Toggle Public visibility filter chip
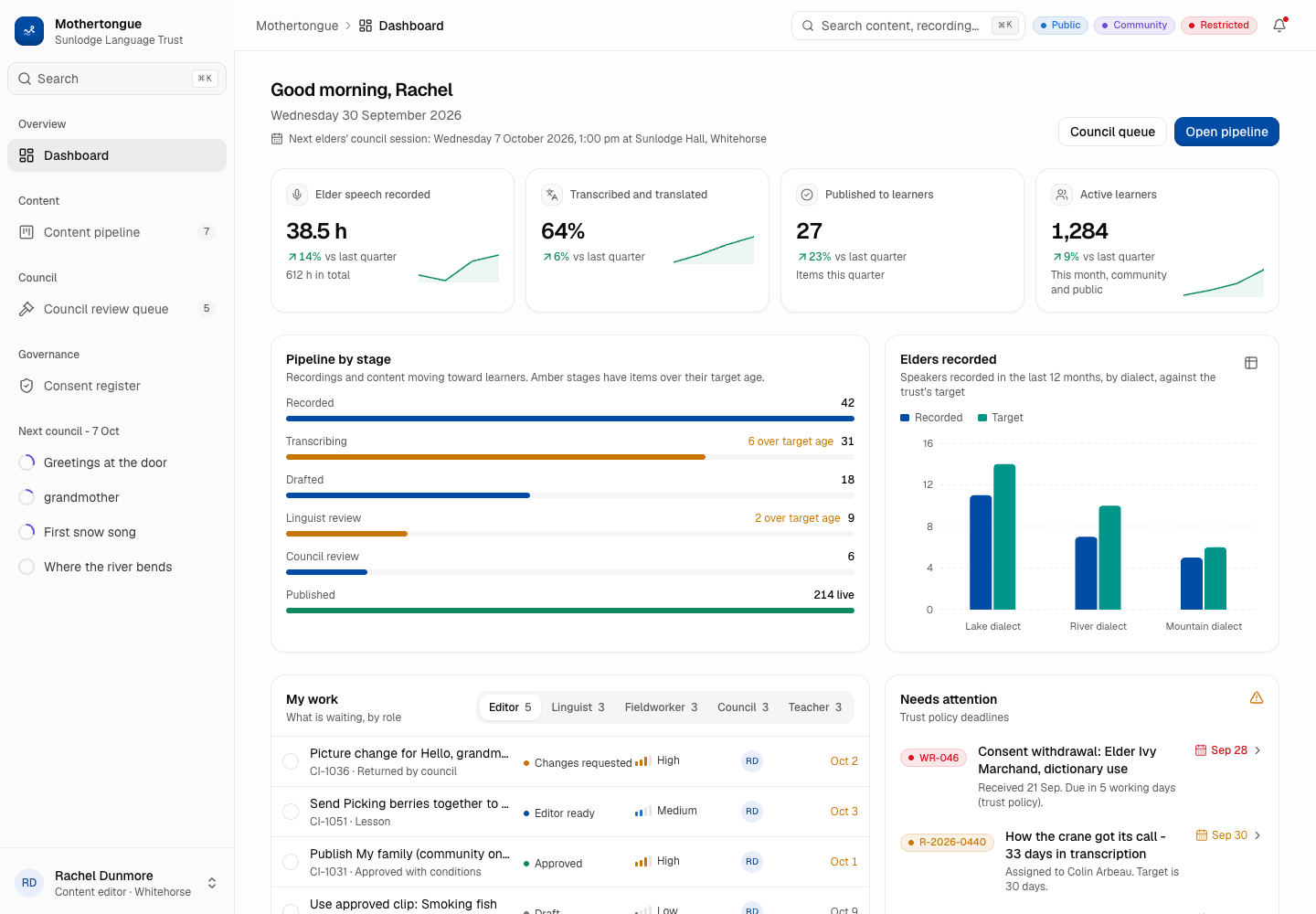The width and height of the screenshot is (1316, 914). [x=1060, y=26]
